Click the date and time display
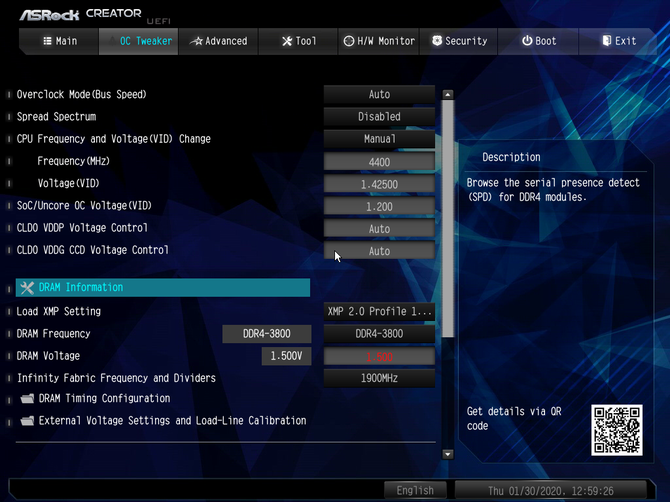The image size is (670, 502). click(x=551, y=490)
